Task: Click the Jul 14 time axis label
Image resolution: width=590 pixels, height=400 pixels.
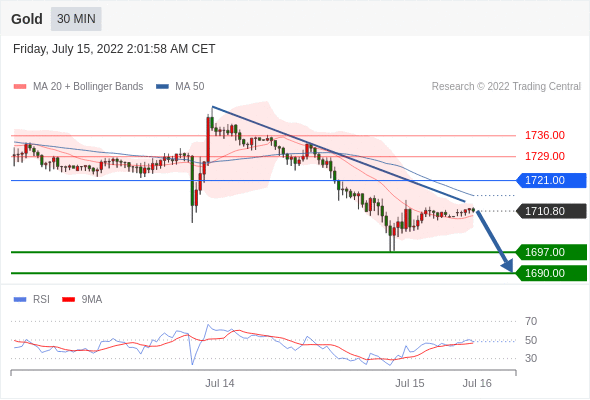Action: click(x=220, y=383)
